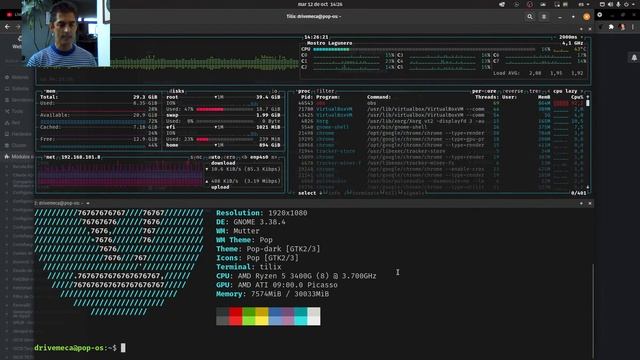The height and width of the screenshot is (360, 640).
Task: Toggle btop 'reverse' sort option
Action: click(x=514, y=91)
